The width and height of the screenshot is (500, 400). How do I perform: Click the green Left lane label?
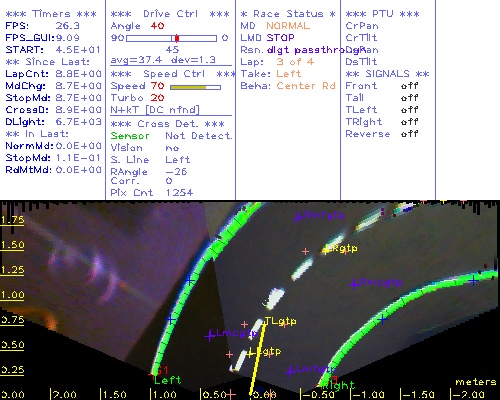coord(167,380)
